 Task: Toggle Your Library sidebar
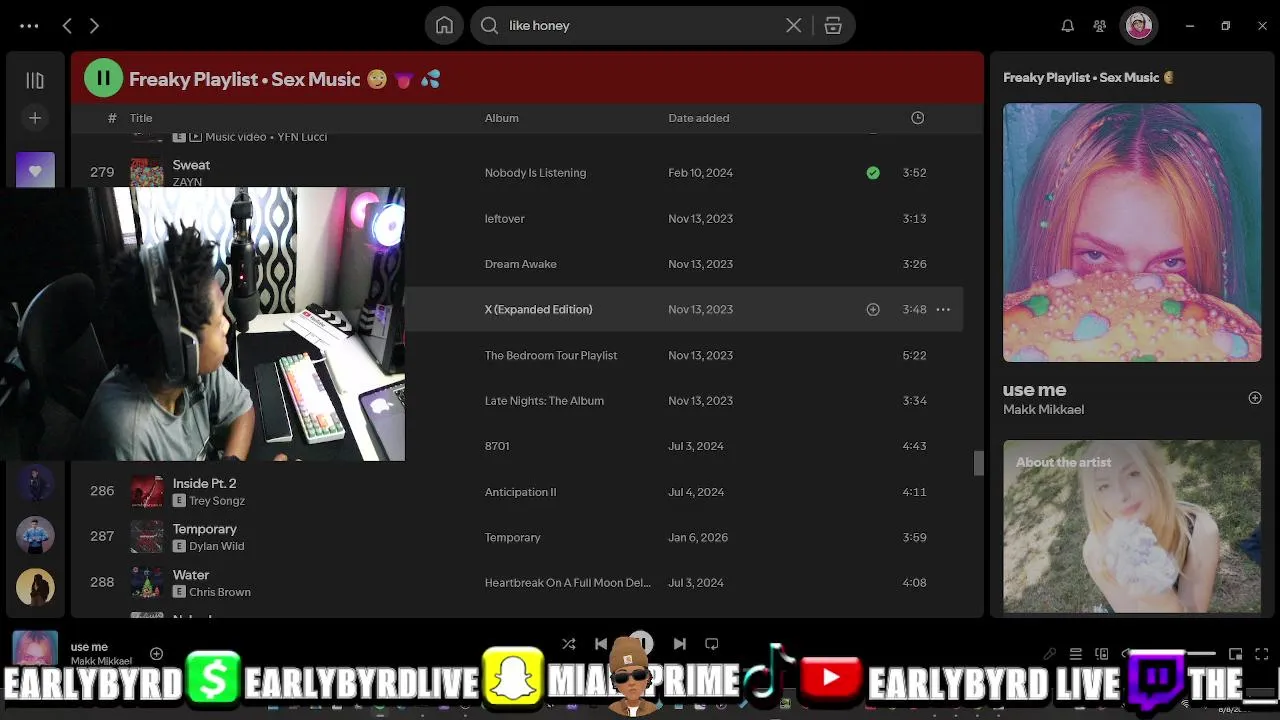[35, 81]
